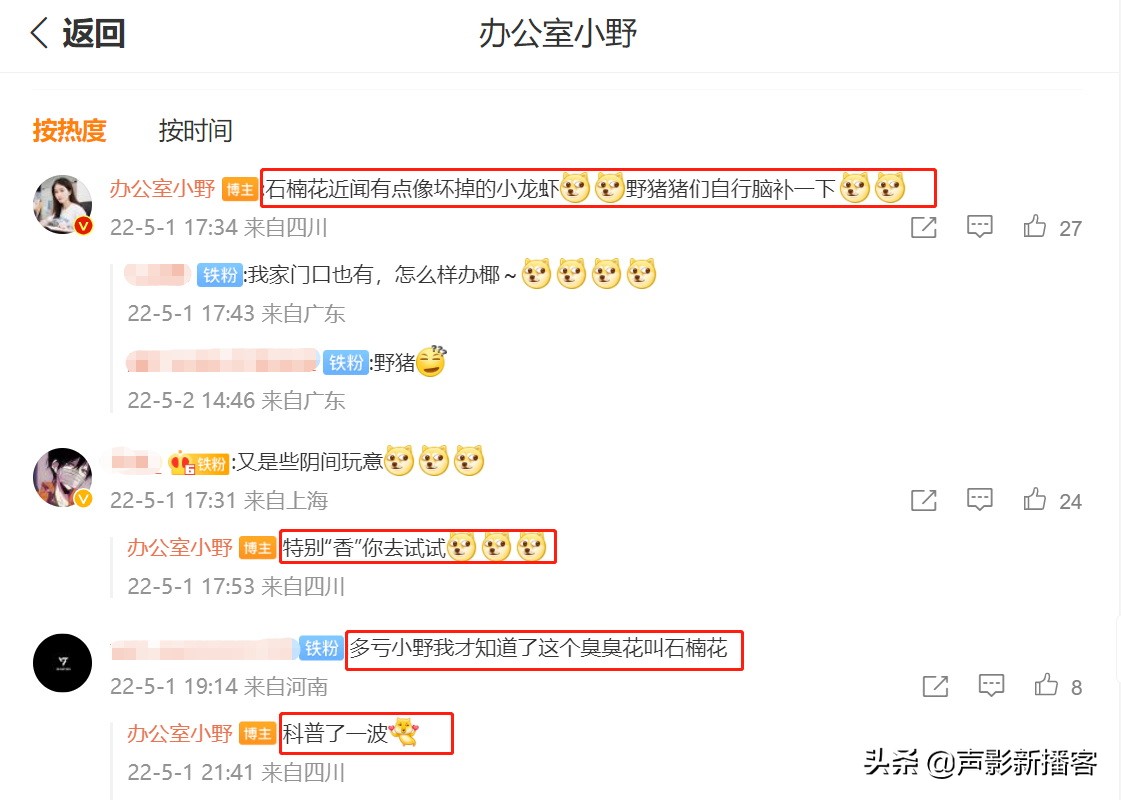Reply to the 又是些阴间玩意 comment
Screen dimensions: 1121x800
point(979,499)
